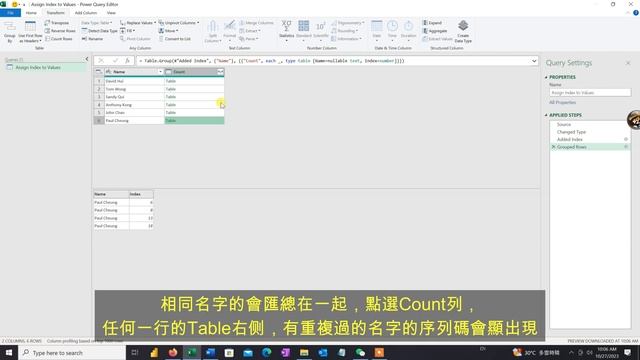
Task: Open Added Index step settings gear
Action: click(x=626, y=139)
